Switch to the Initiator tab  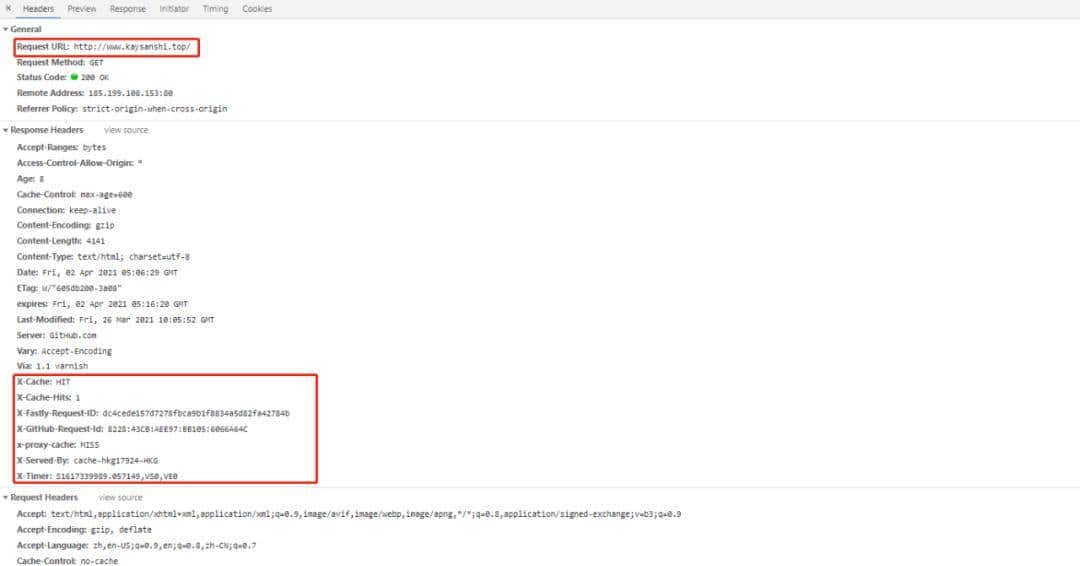[x=174, y=9]
